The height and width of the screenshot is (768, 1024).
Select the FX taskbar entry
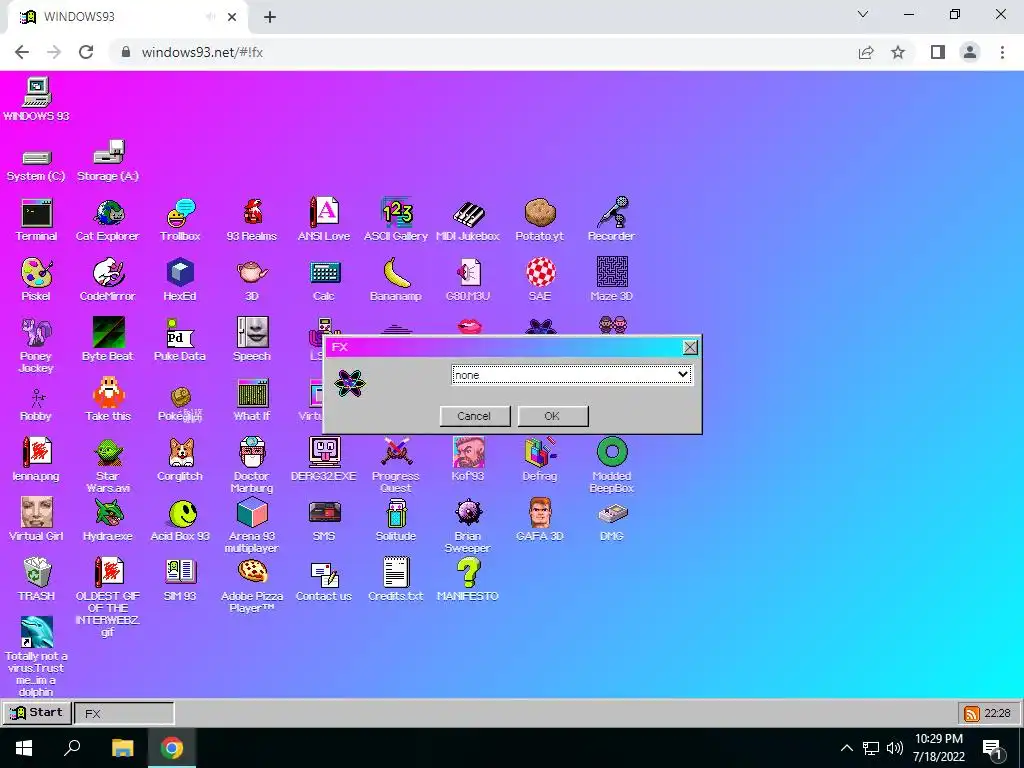click(x=124, y=713)
